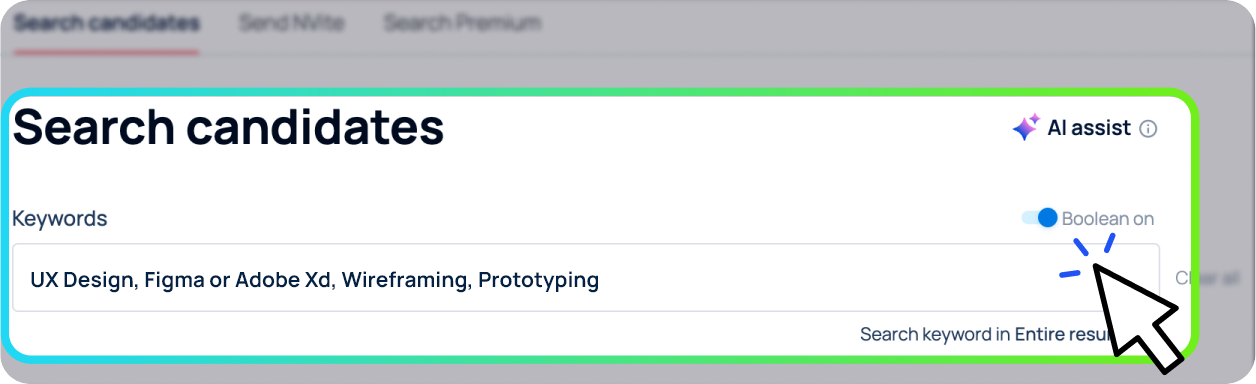Place the cursor on the 'Prototyping' keyword
1256x384 pixels.
click(x=538, y=280)
